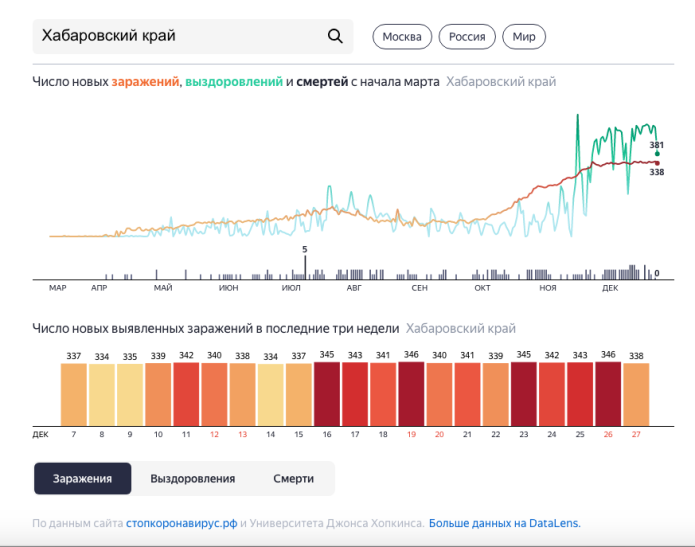Open Больше данных на DataLens link

(x=504, y=523)
